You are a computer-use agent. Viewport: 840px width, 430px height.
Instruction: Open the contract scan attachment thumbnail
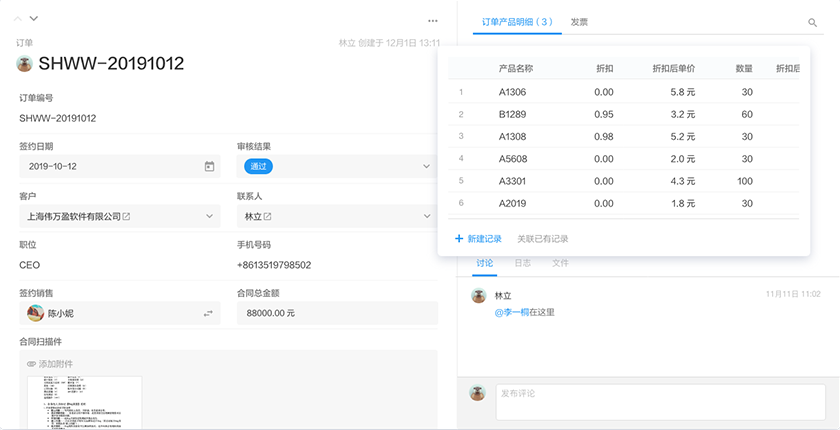[84, 402]
